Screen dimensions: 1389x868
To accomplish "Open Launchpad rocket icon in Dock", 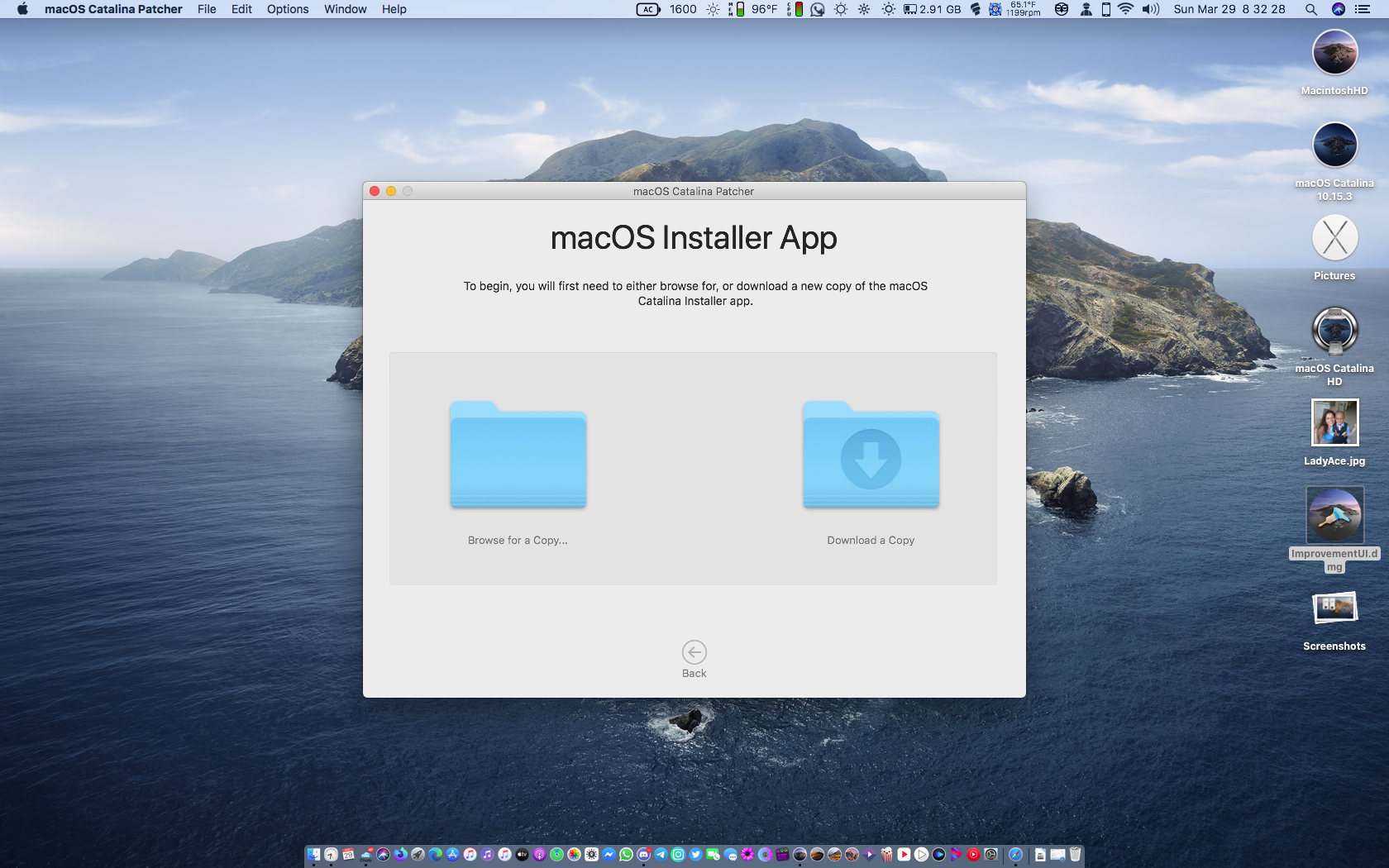I will (x=418, y=855).
